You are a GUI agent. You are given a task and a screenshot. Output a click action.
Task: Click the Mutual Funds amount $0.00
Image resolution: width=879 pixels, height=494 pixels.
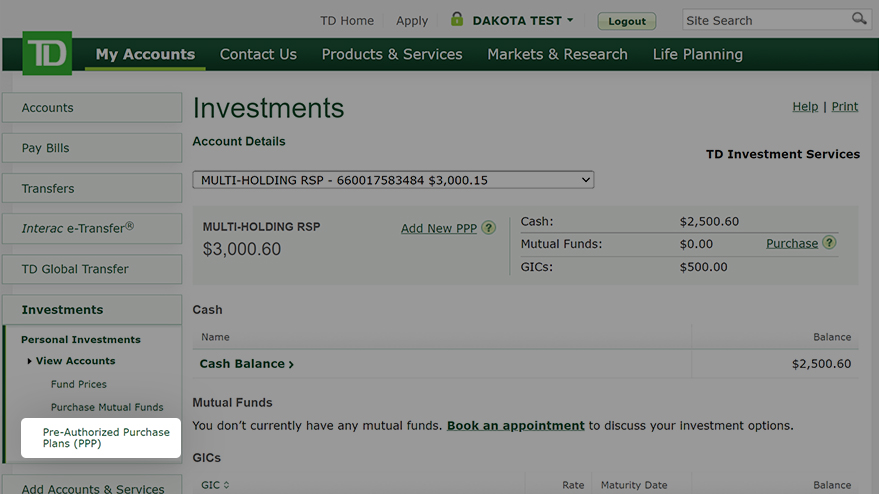696,244
